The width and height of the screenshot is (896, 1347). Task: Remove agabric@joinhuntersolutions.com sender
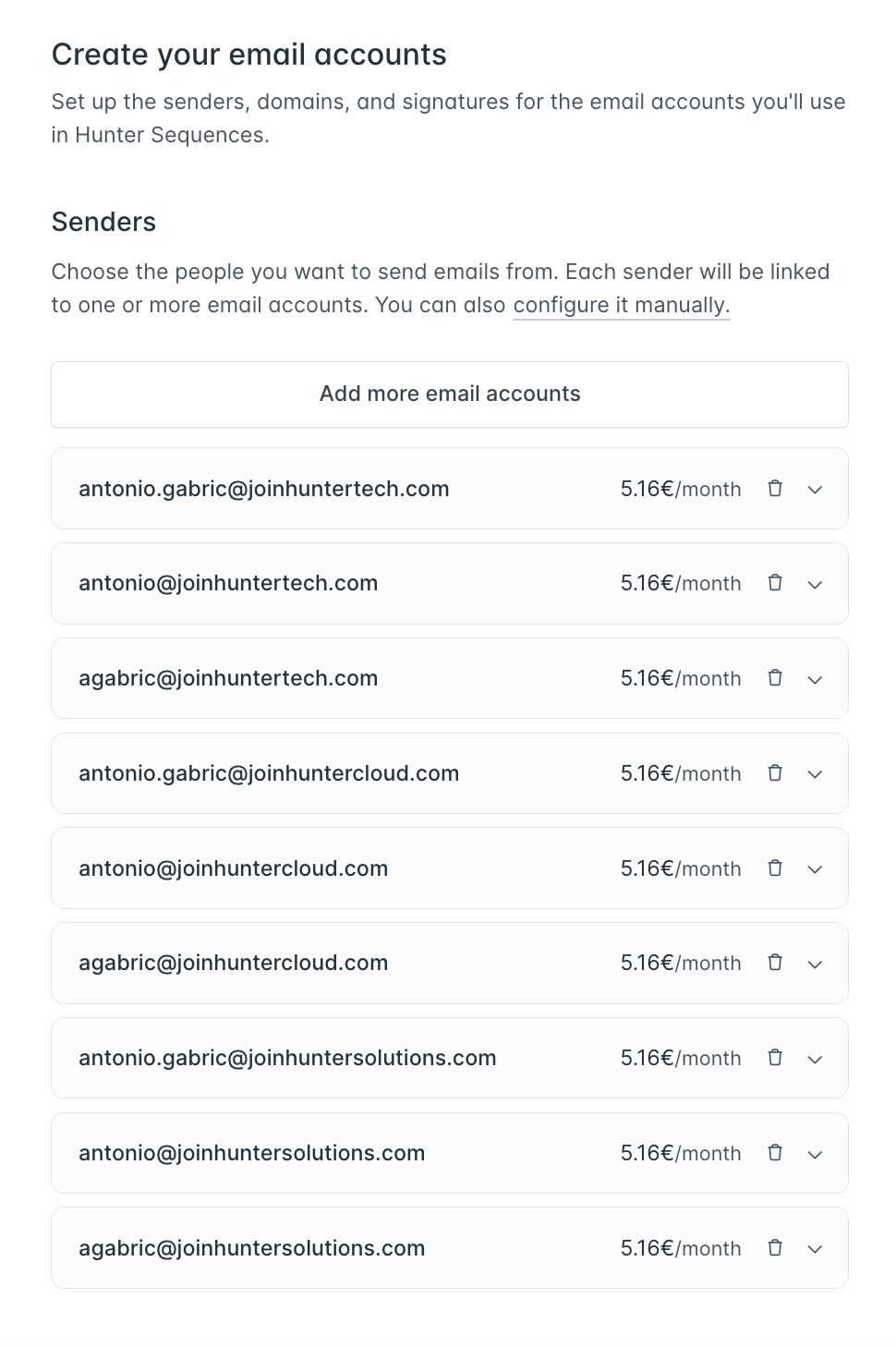[775, 1248]
